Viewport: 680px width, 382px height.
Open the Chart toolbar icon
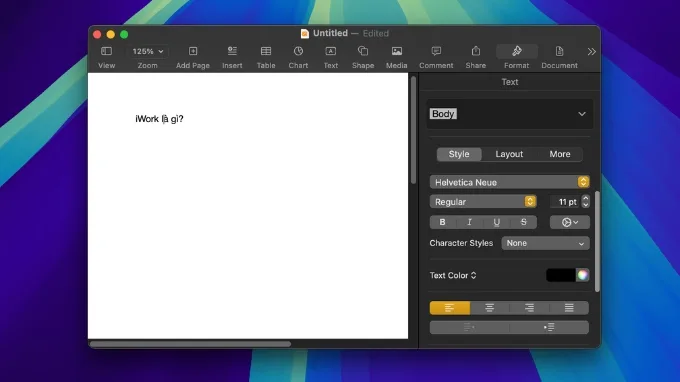coord(298,51)
